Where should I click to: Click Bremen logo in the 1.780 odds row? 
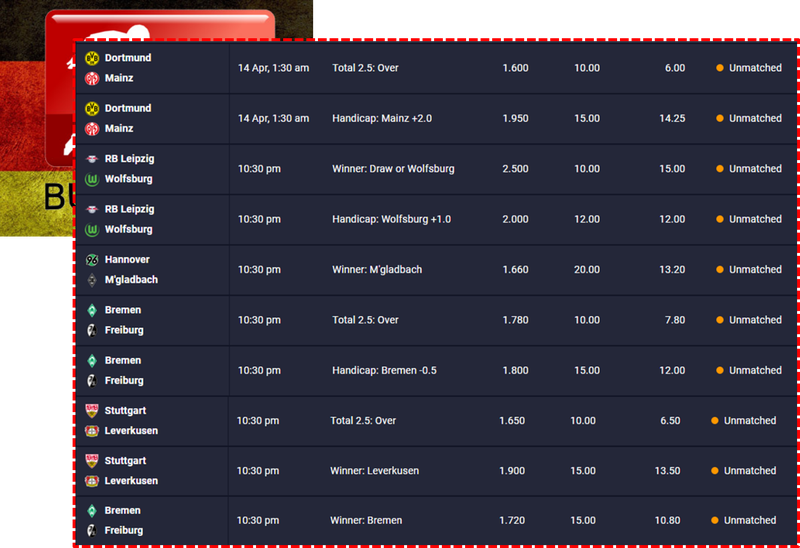click(x=92, y=310)
